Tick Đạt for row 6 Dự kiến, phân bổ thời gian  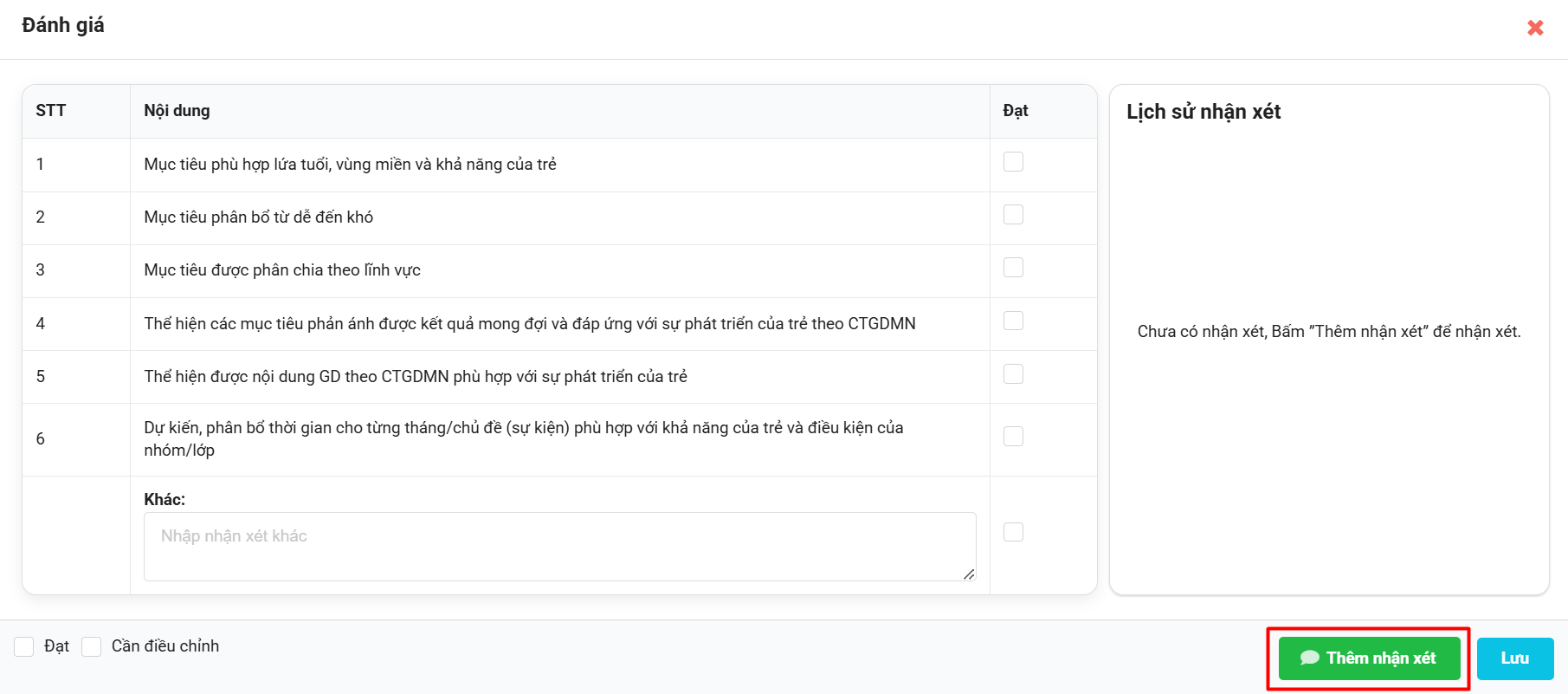point(1013,437)
